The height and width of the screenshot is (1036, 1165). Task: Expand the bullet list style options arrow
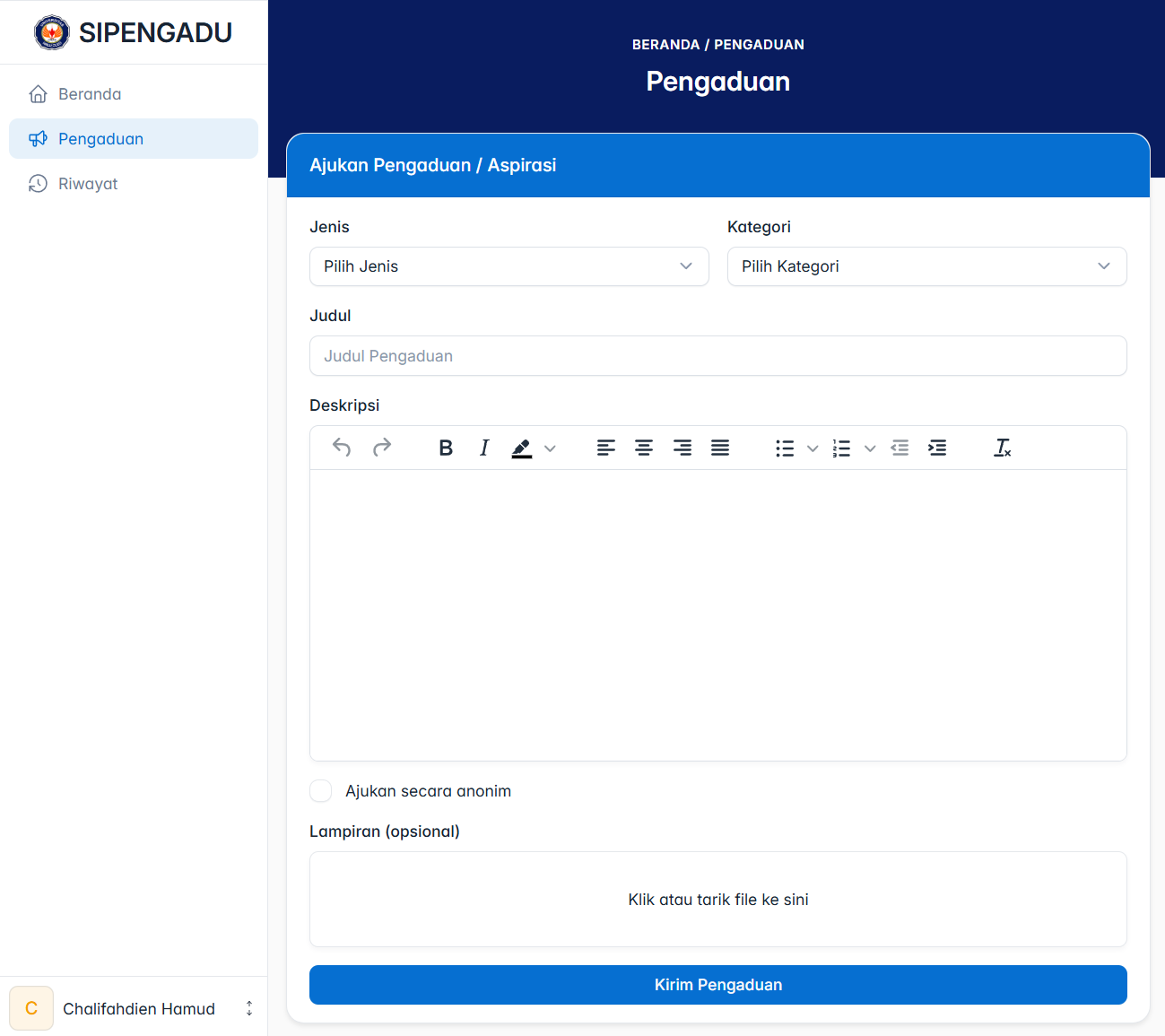coord(813,448)
